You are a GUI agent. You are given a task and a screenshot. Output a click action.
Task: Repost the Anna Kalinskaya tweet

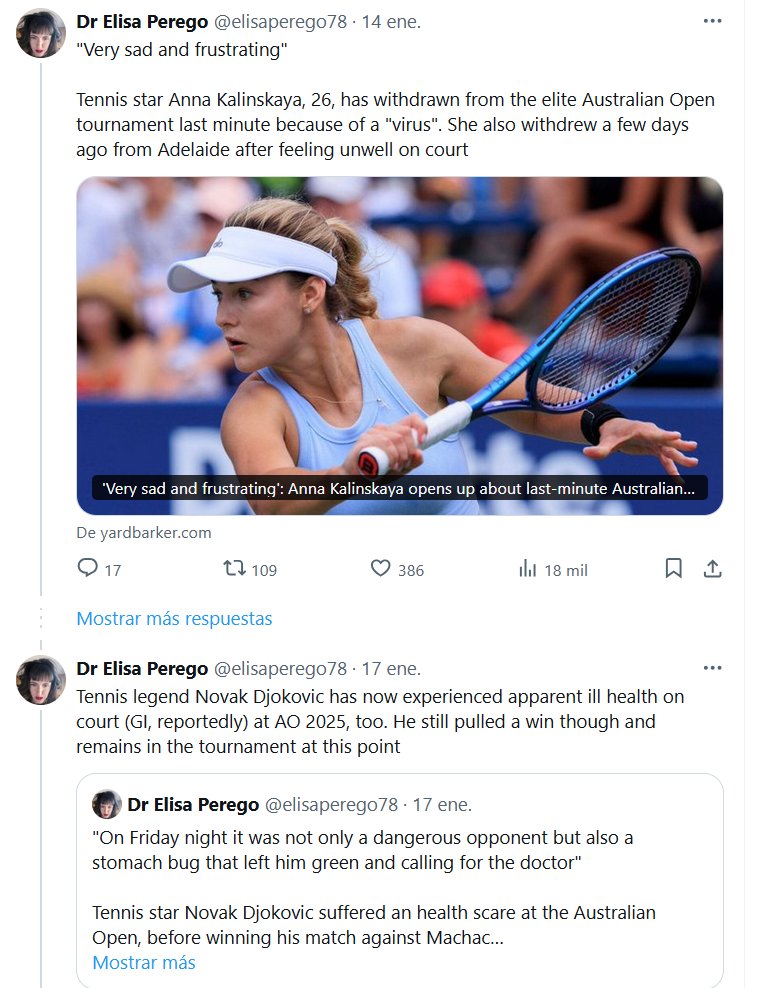coord(234,569)
